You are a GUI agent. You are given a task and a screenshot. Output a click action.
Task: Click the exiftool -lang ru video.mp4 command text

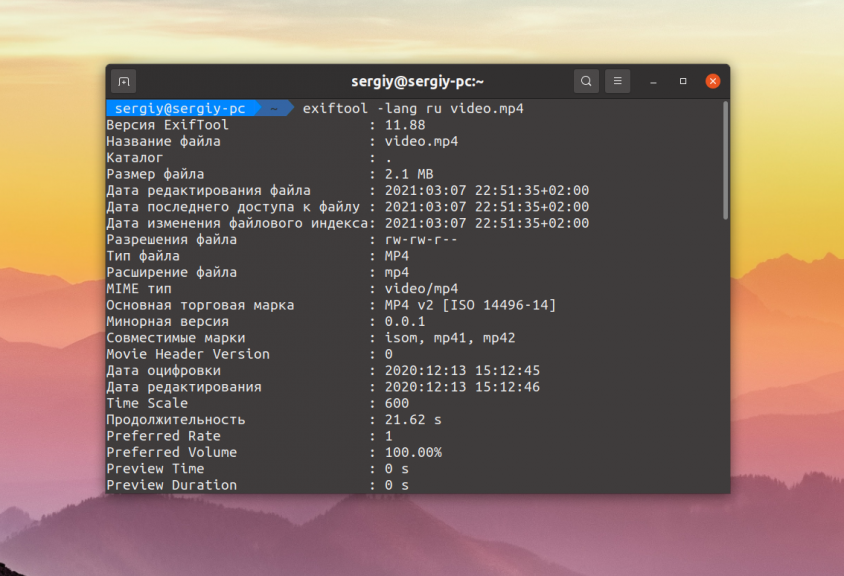[x=413, y=108]
